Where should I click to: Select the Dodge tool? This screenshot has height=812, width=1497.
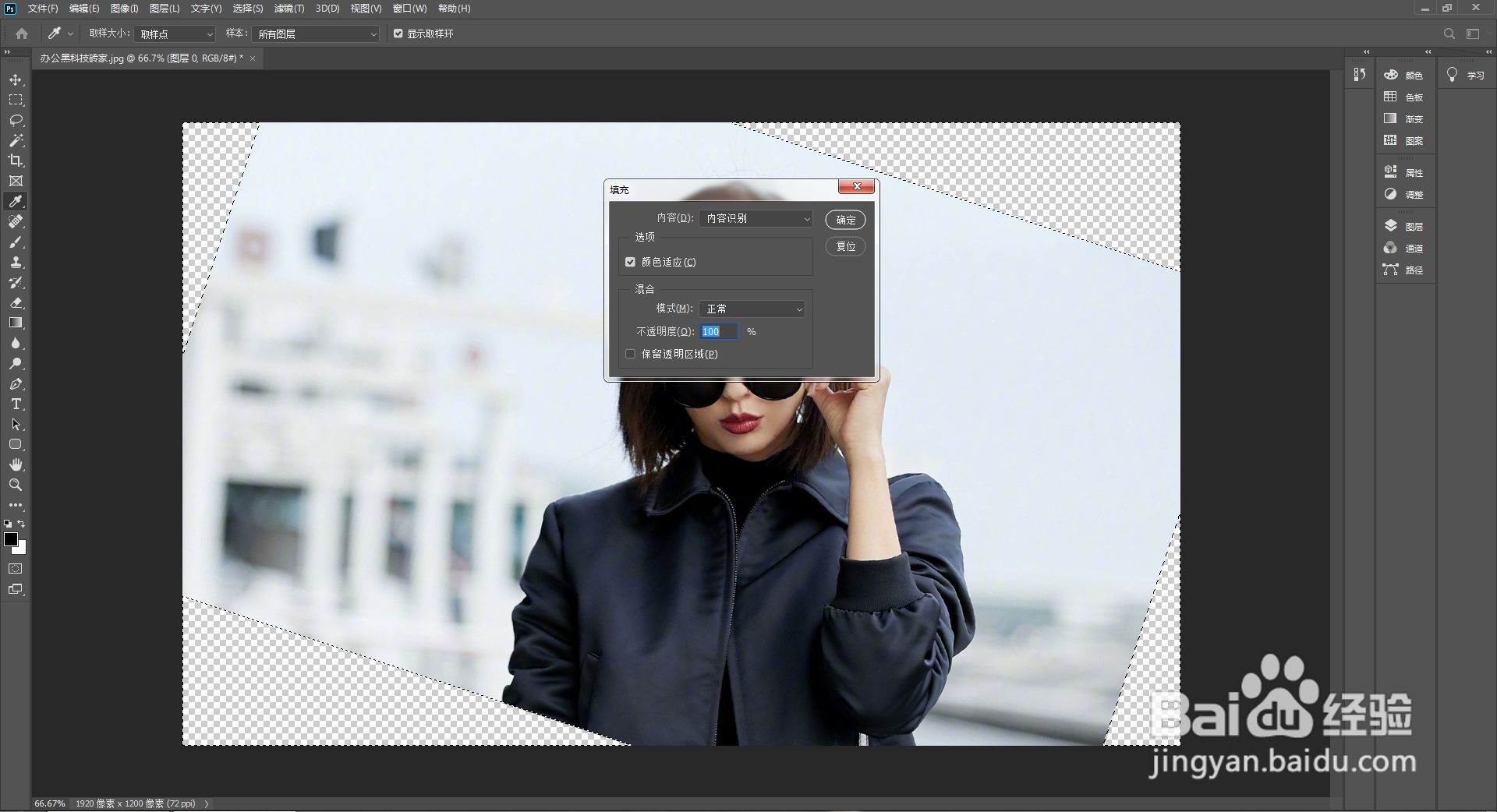16,364
